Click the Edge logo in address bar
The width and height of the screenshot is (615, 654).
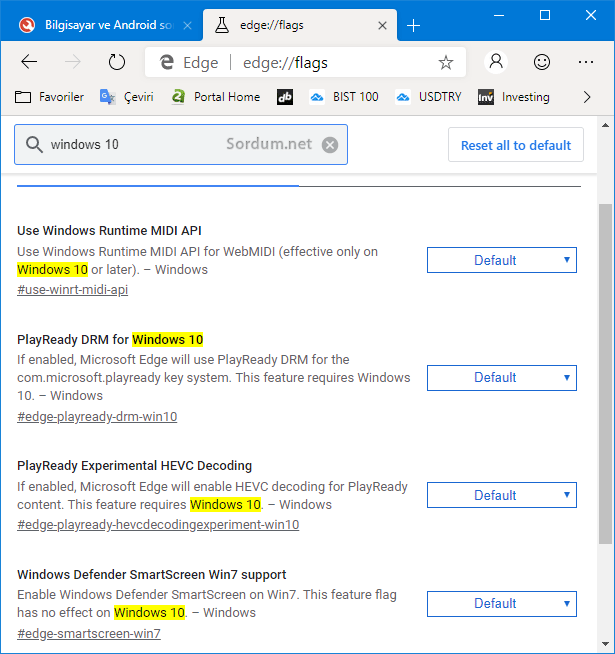pos(167,63)
